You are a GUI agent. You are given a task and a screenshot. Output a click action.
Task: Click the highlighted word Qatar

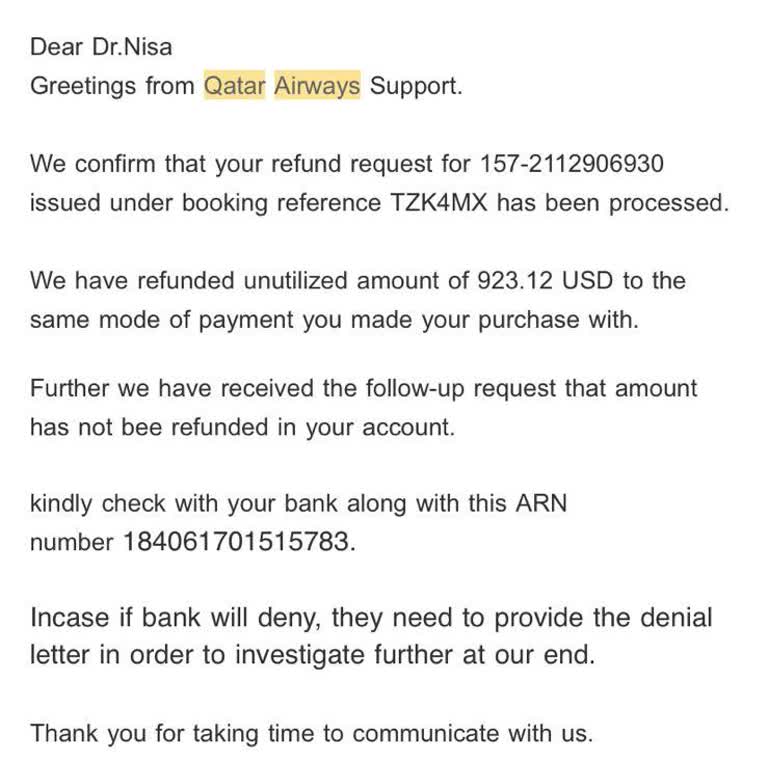tap(234, 86)
